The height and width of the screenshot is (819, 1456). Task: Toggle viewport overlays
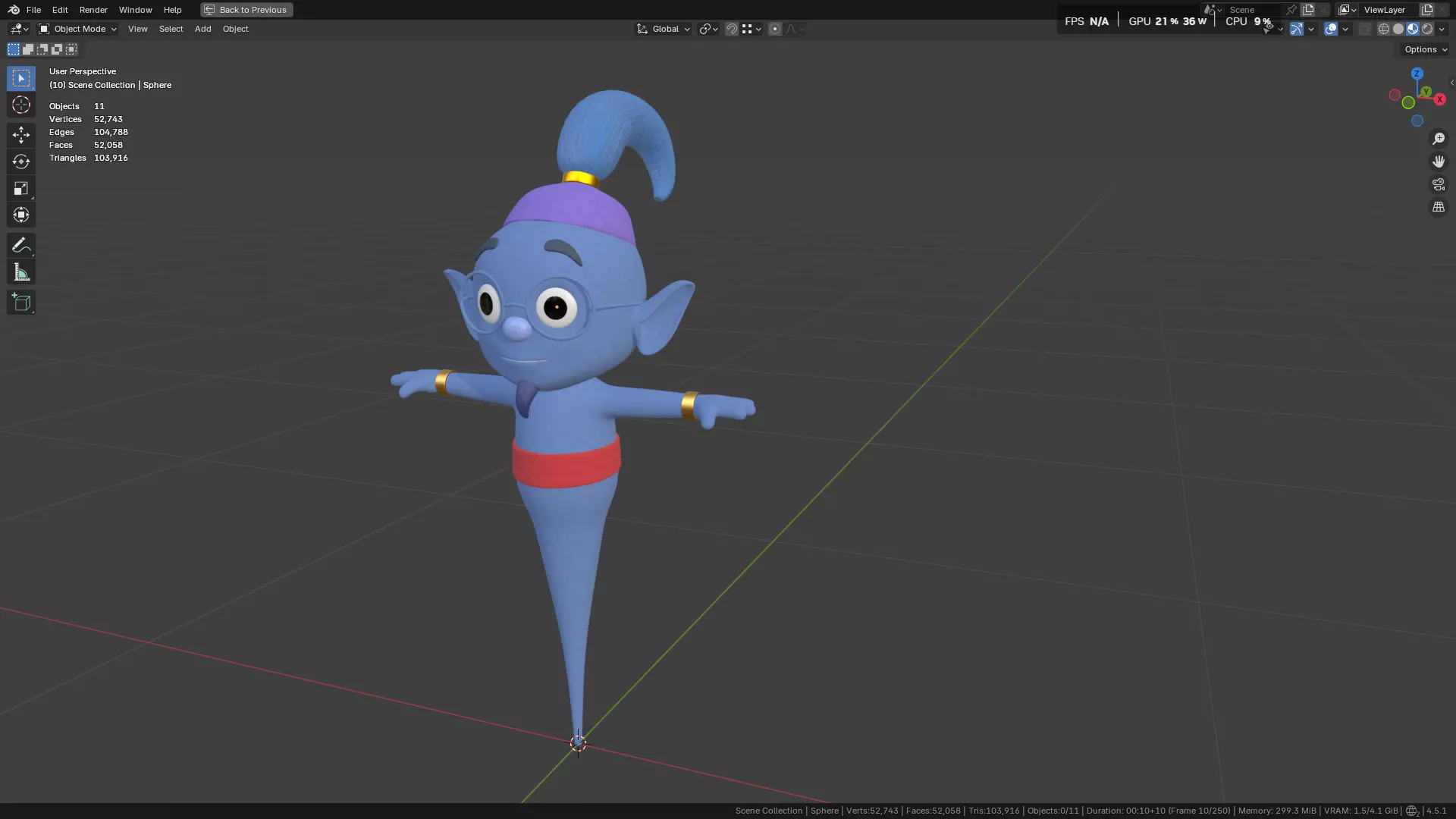point(1330,29)
